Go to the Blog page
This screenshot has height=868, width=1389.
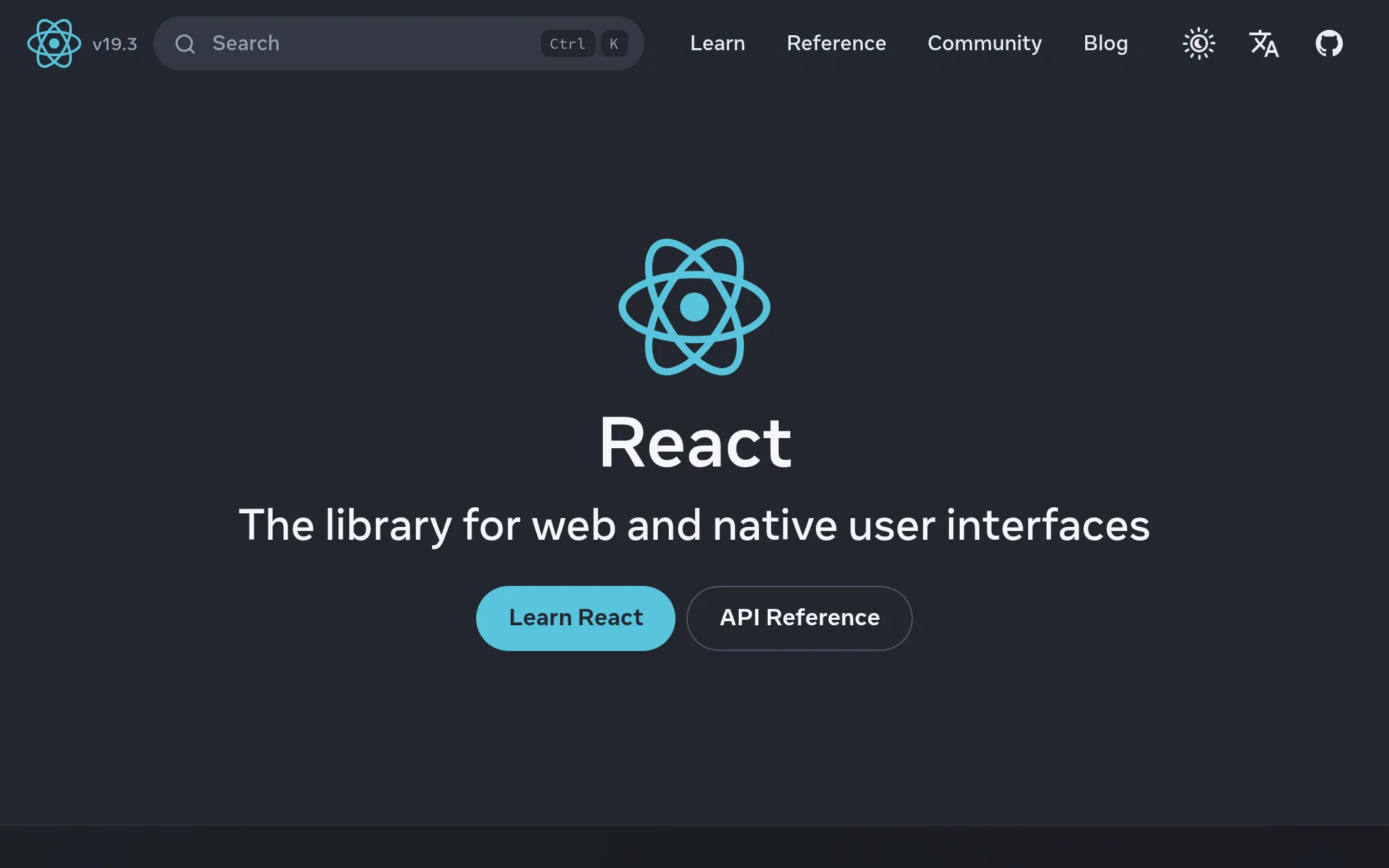1106,43
